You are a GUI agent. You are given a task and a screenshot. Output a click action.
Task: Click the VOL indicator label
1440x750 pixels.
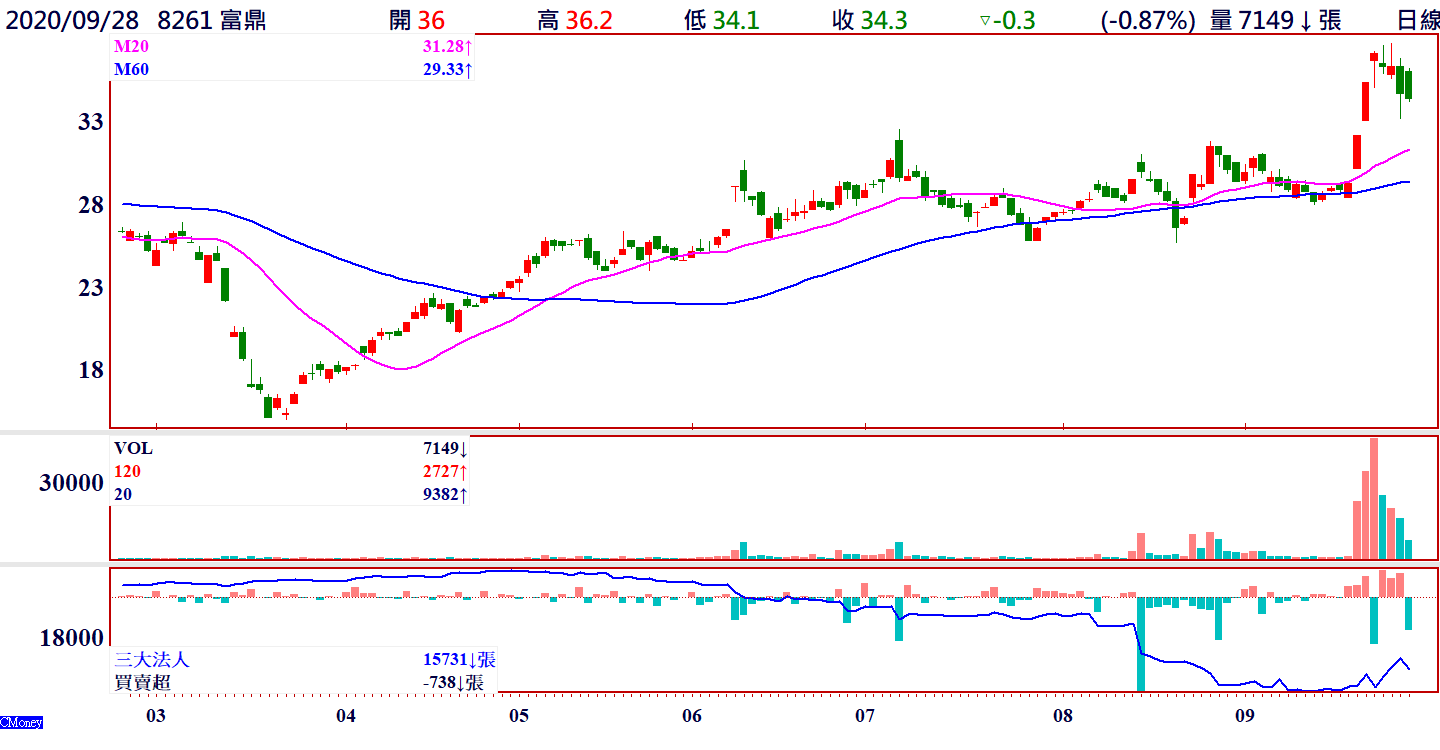(134, 449)
